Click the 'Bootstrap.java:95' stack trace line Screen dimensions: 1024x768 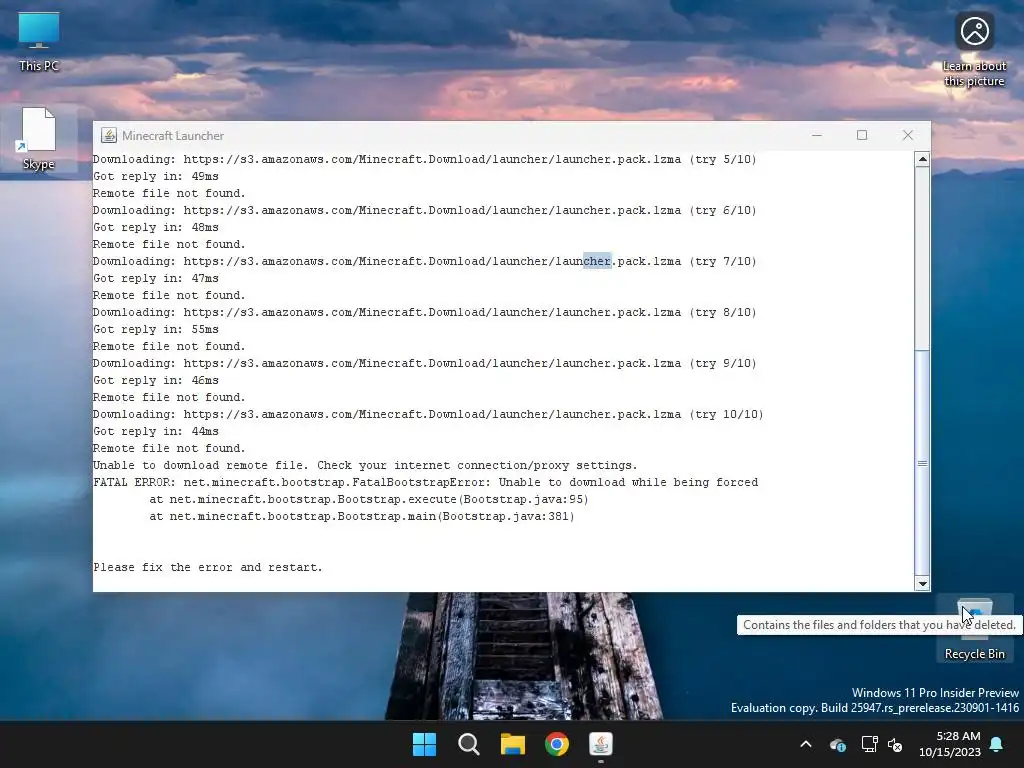tap(369, 500)
